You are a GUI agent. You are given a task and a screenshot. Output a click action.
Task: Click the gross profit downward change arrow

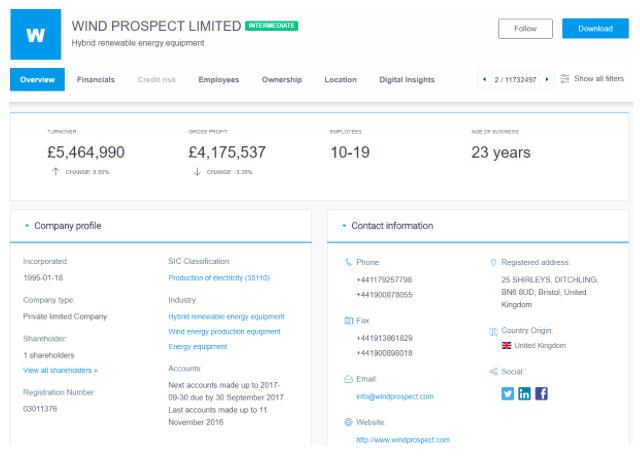[197, 172]
